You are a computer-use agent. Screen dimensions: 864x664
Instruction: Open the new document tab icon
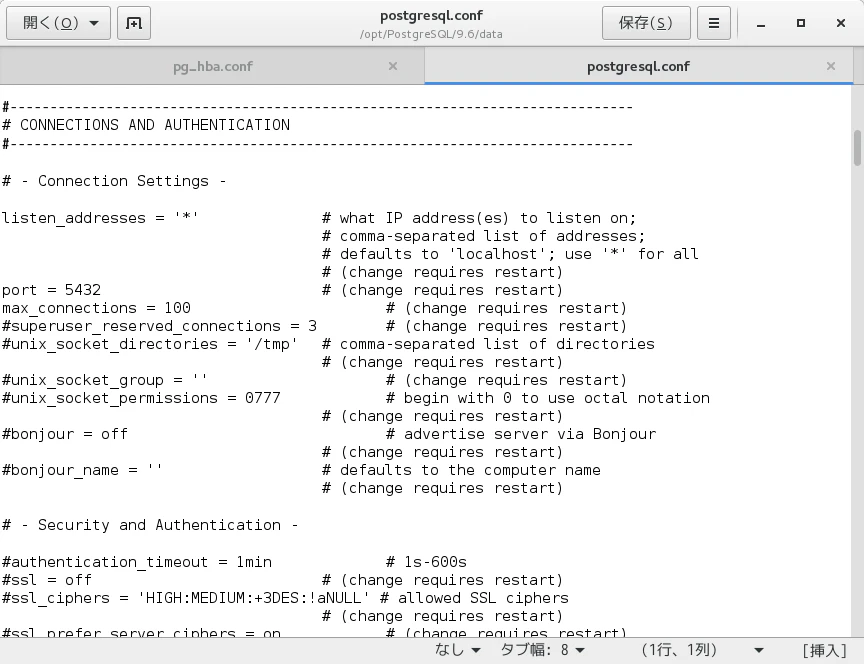click(x=134, y=23)
